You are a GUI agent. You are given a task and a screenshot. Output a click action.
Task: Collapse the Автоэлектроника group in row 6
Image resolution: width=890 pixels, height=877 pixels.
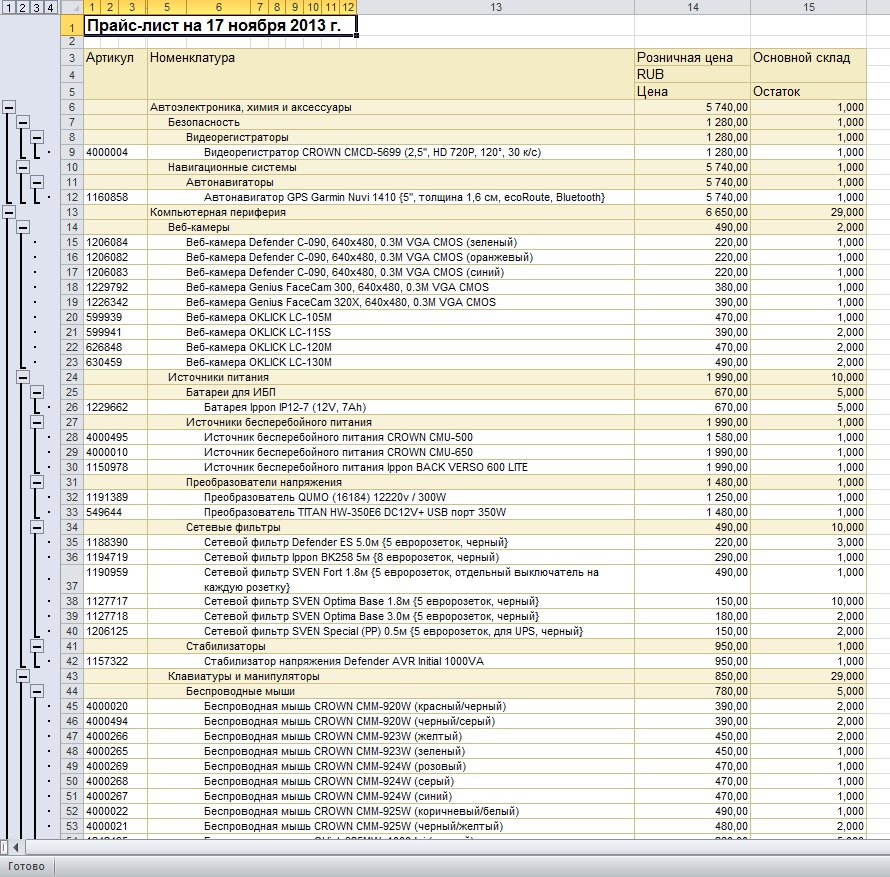(x=9, y=107)
